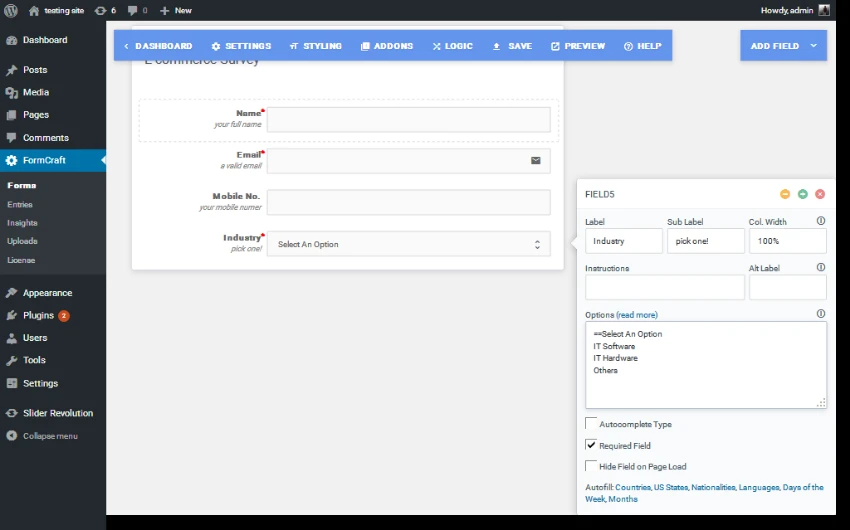
Task: Open the testing site home link
Action: coord(56,10)
